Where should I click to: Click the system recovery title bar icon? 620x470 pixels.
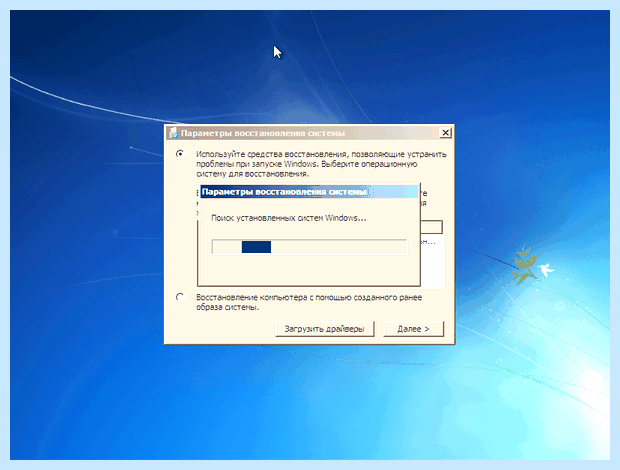[173, 133]
